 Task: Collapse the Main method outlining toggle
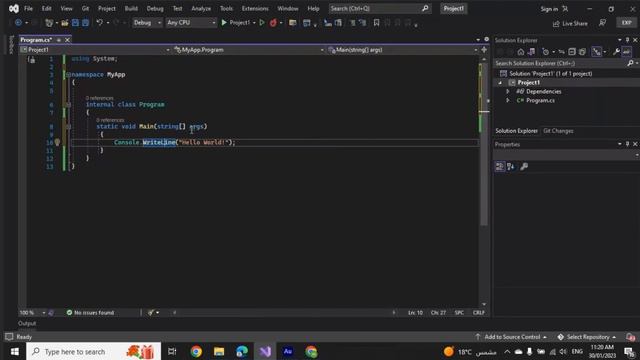tap(69, 127)
